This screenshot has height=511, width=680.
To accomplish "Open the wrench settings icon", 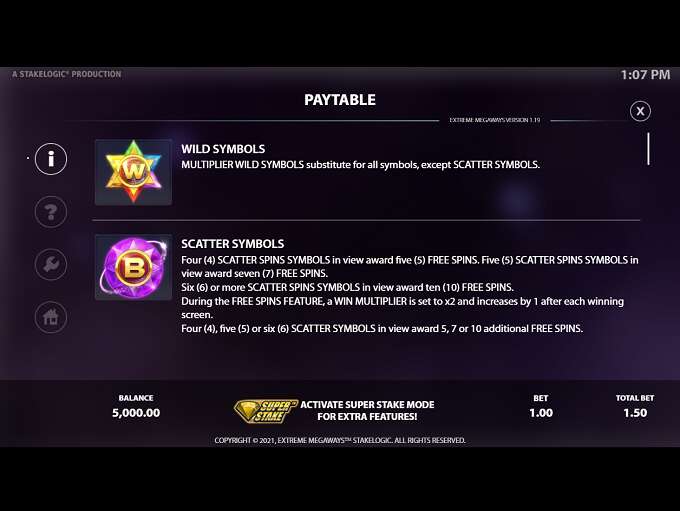I will [x=51, y=265].
